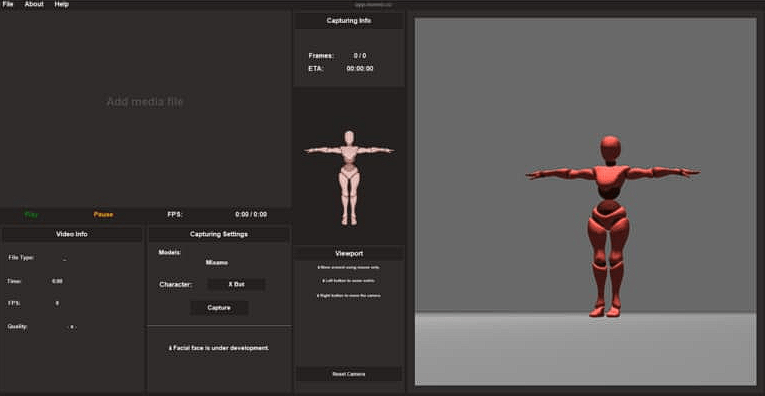Screen dimensions: 765x396
Task: Click the File Type label
Action: [21, 257]
